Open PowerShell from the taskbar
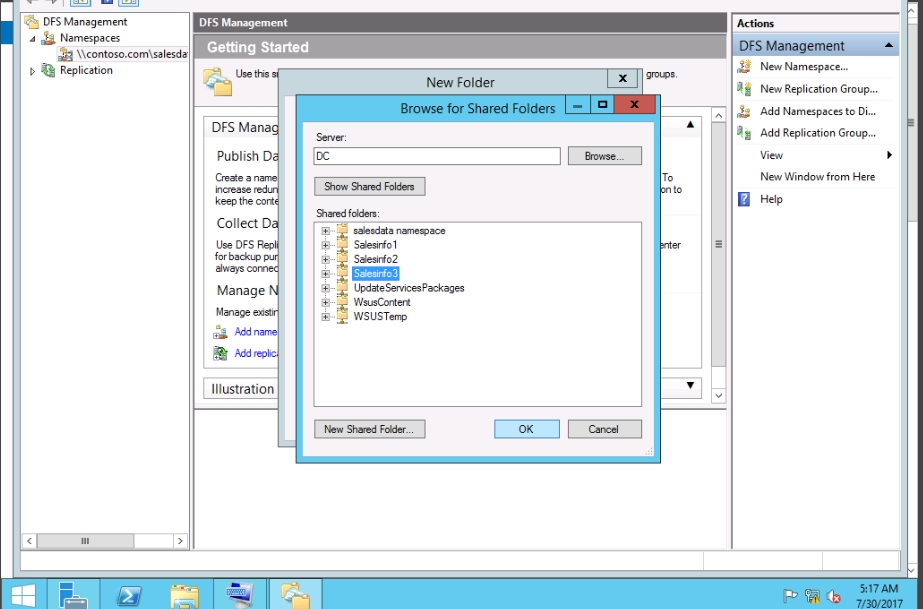Image resolution: width=923 pixels, height=609 pixels. pyautogui.click(x=129, y=594)
